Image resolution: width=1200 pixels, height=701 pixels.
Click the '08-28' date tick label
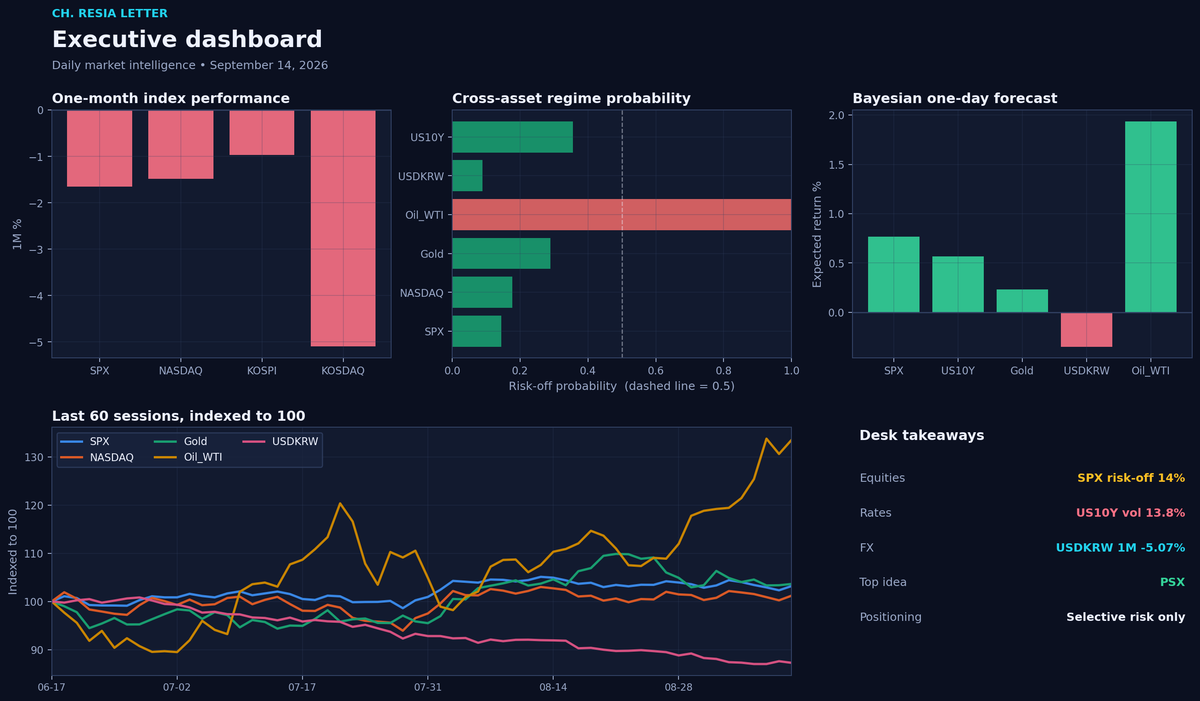click(678, 688)
